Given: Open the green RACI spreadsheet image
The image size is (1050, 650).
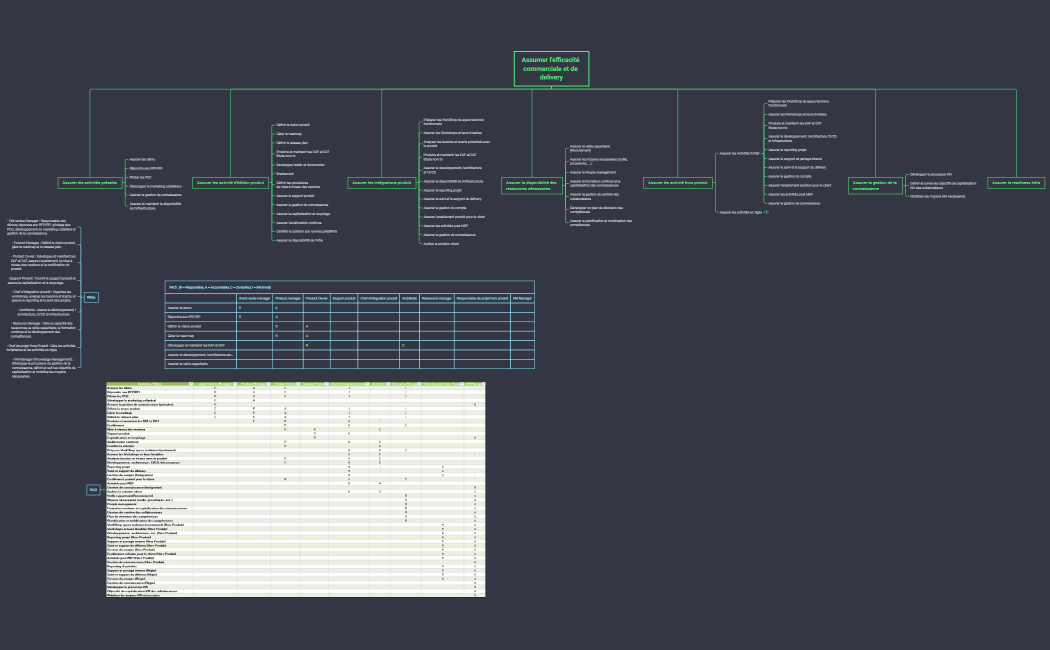Looking at the screenshot, I should click(x=295, y=489).
